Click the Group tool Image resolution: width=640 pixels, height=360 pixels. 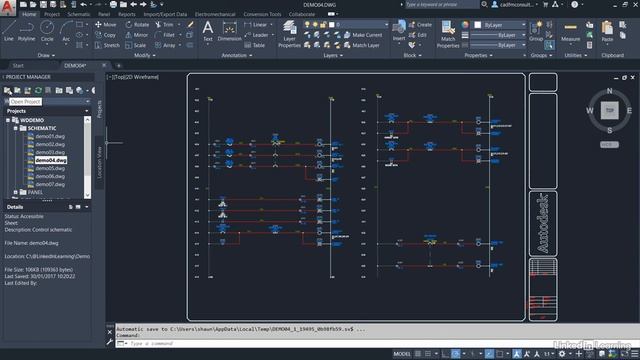[x=536, y=31]
